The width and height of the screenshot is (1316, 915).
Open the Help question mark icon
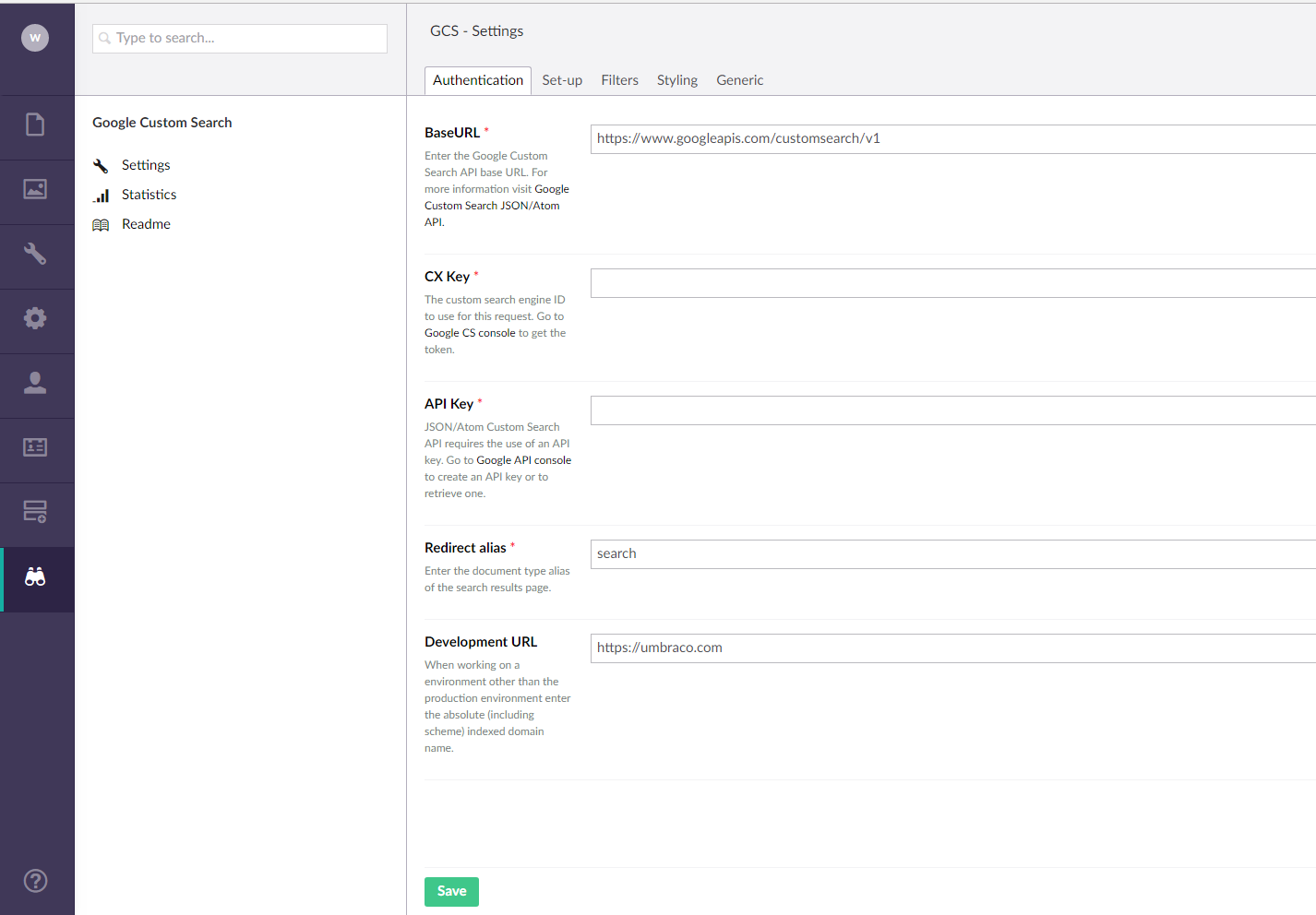35,881
